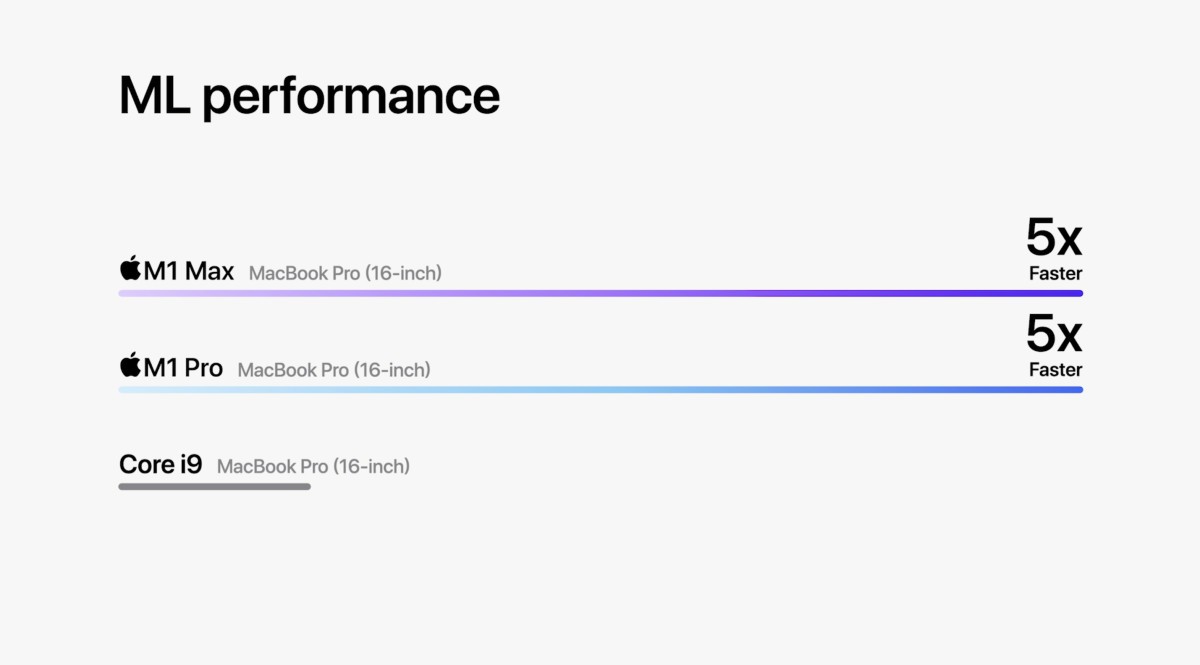
Task: Select the M1 Pro chip name
Action: 183,367
